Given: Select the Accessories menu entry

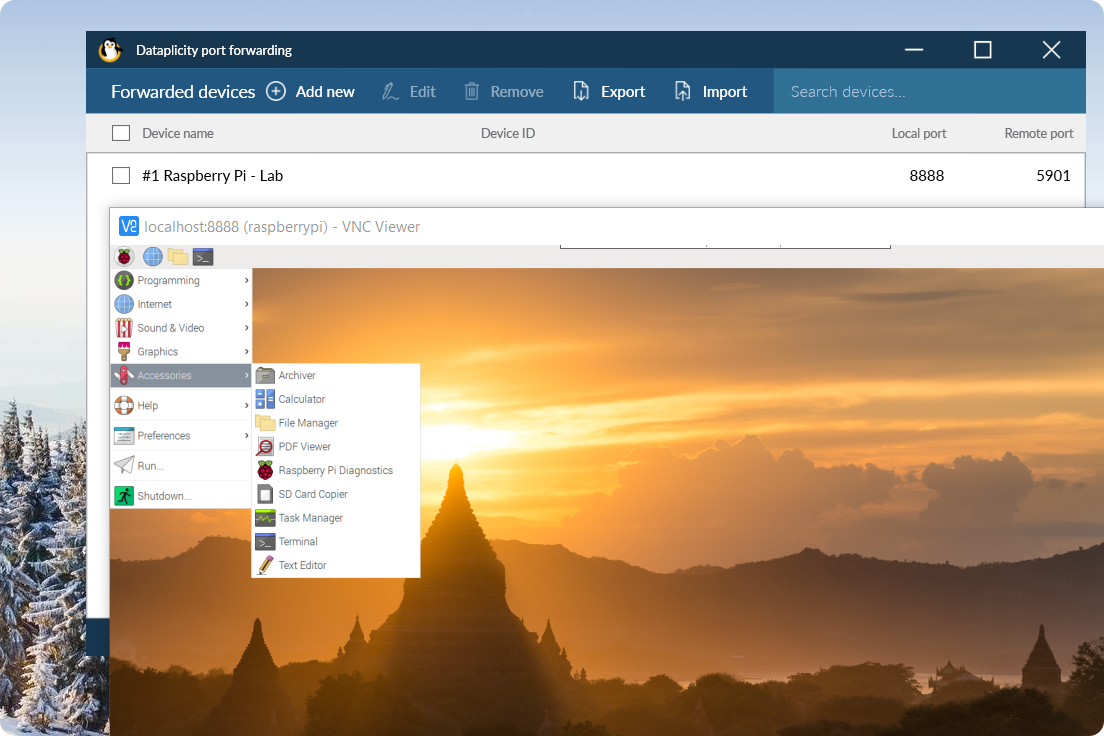Looking at the screenshot, I should (182, 375).
